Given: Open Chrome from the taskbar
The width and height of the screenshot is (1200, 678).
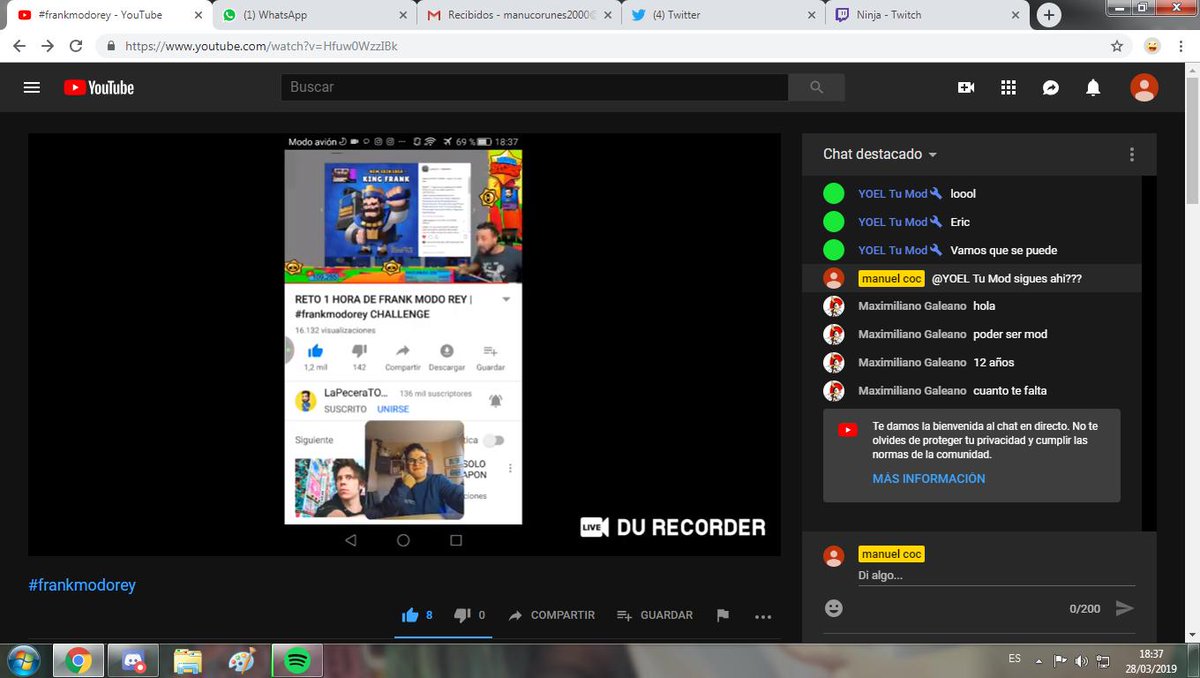Looking at the screenshot, I should 79,661.
